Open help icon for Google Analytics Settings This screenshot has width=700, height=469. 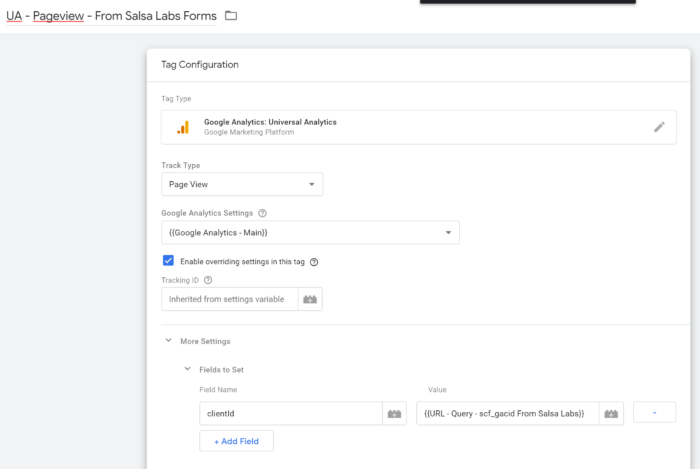click(263, 213)
